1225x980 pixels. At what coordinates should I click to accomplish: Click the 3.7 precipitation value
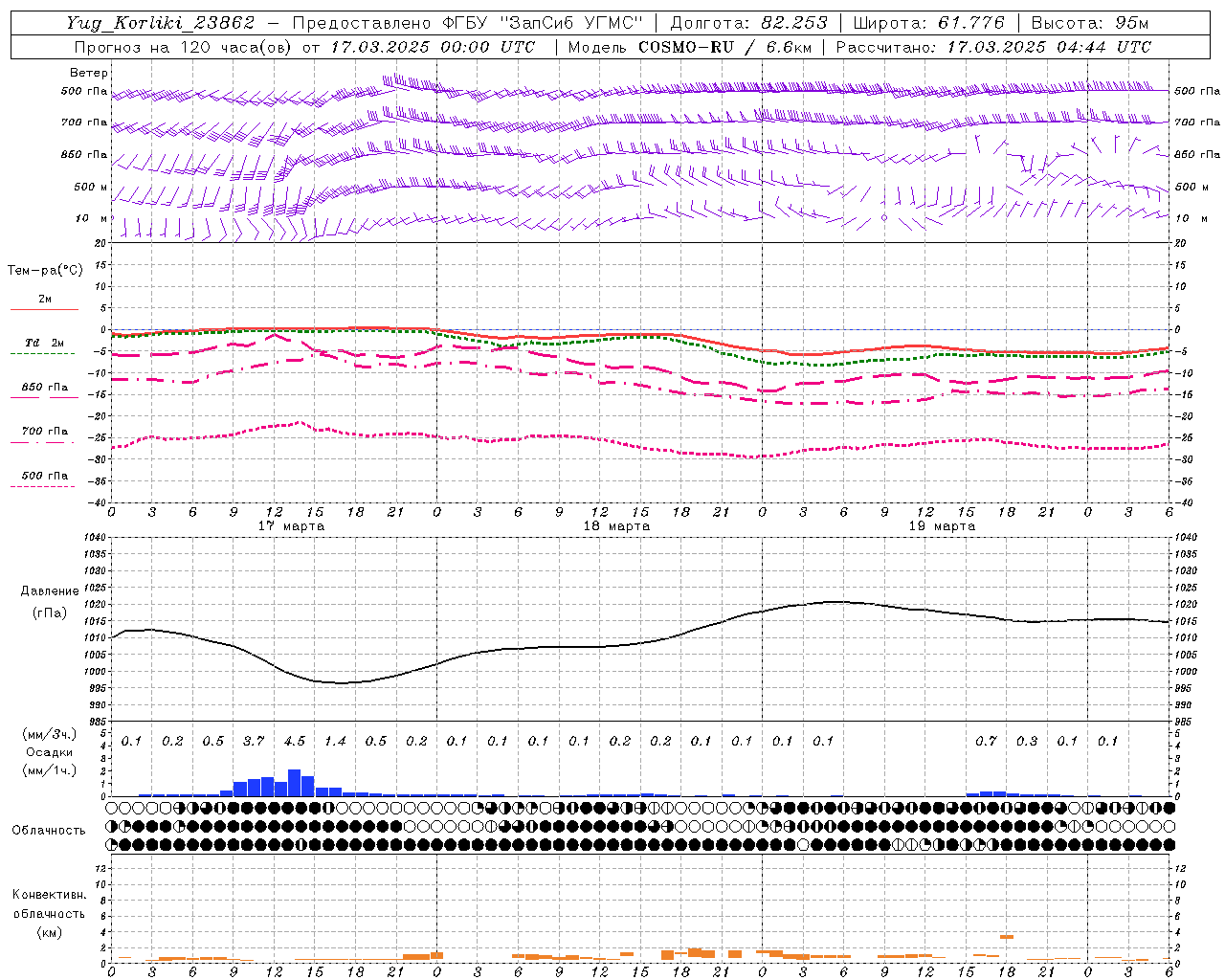[x=254, y=742]
